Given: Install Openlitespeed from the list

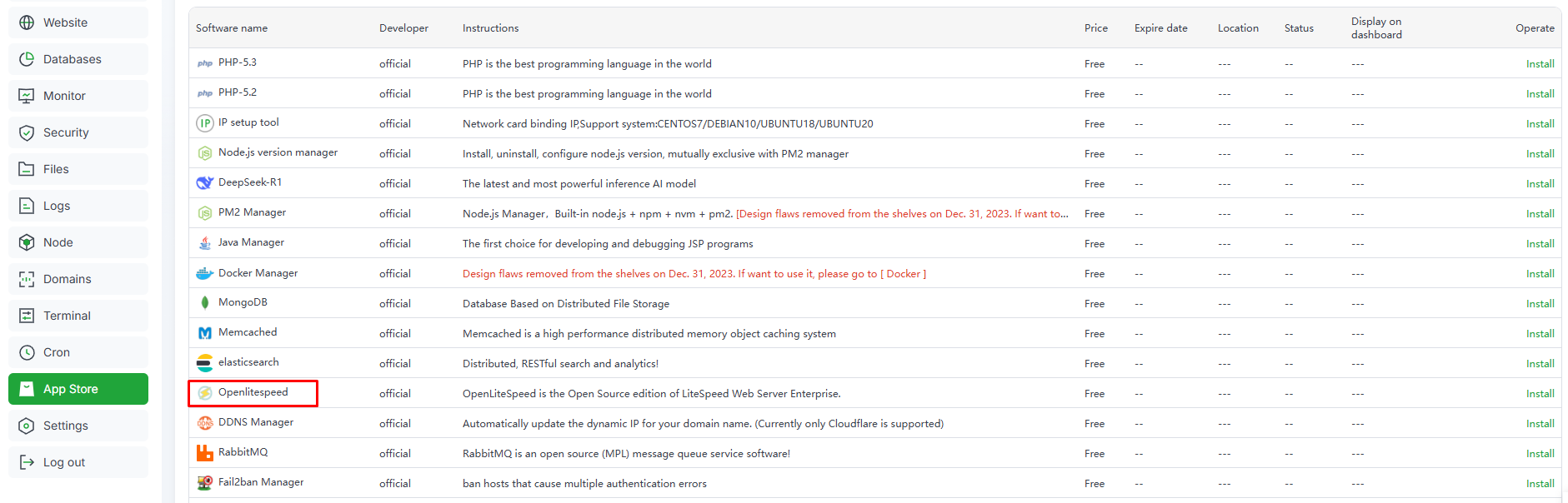Looking at the screenshot, I should pyautogui.click(x=1539, y=394).
